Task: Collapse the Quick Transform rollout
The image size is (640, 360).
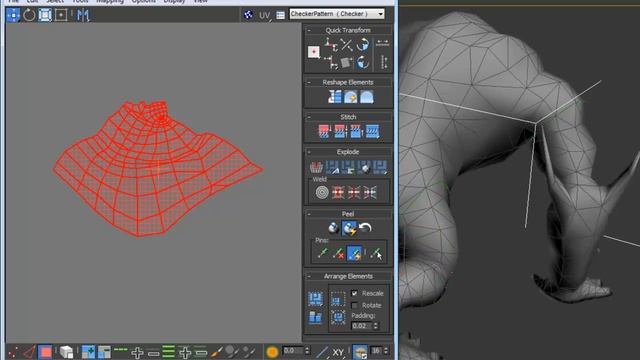Action: pyautogui.click(x=309, y=30)
